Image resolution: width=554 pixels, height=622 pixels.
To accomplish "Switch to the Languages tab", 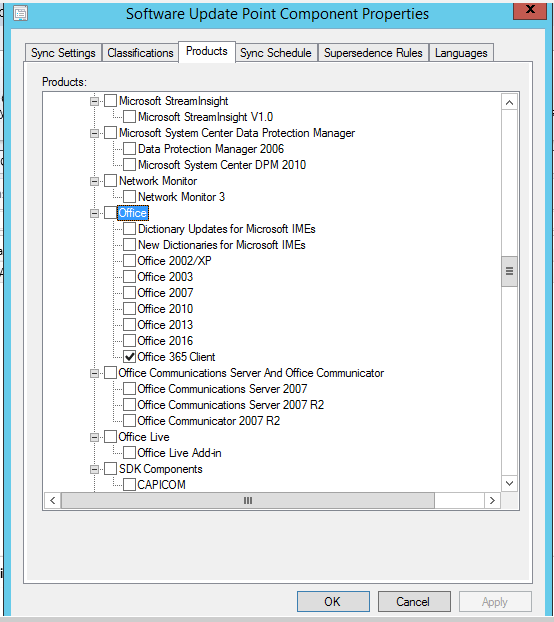I will pyautogui.click(x=461, y=53).
